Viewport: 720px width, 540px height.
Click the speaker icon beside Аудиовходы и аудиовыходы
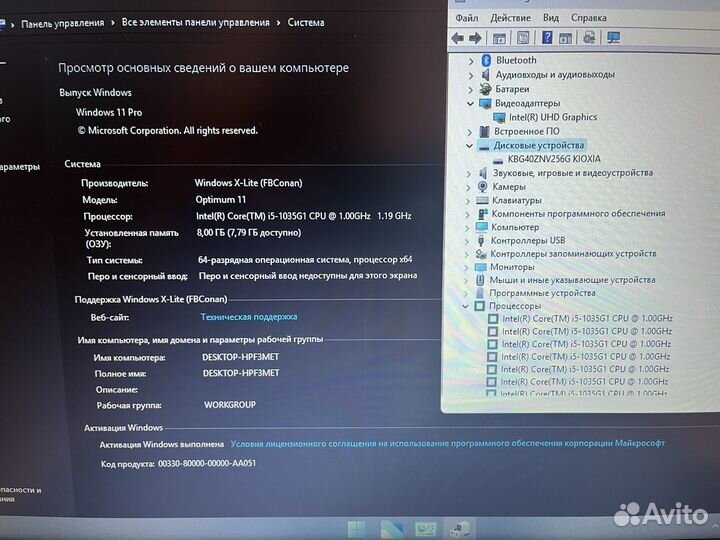pos(485,74)
